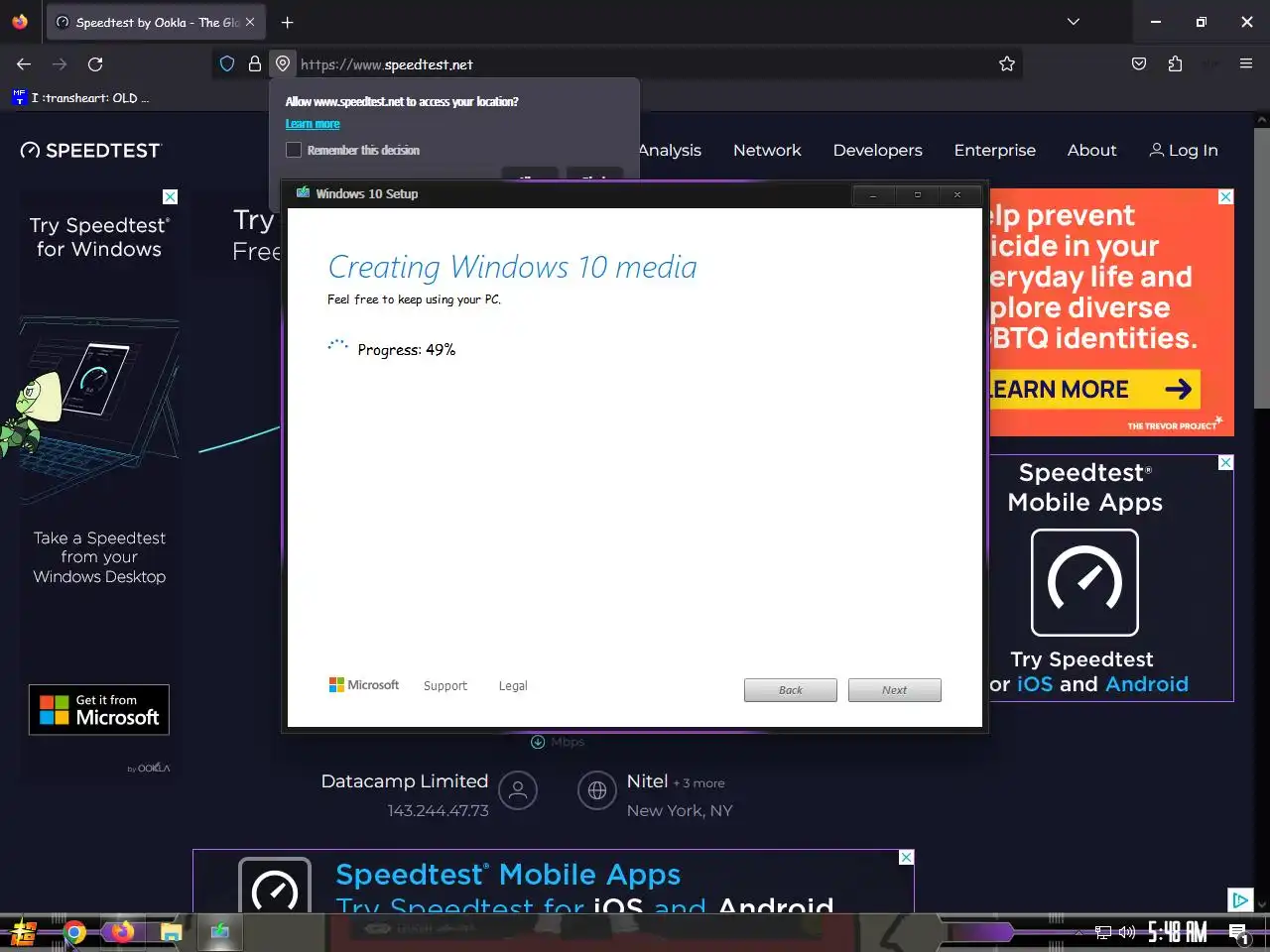Click Legal link in Windows 10 Setup

[x=513, y=686]
